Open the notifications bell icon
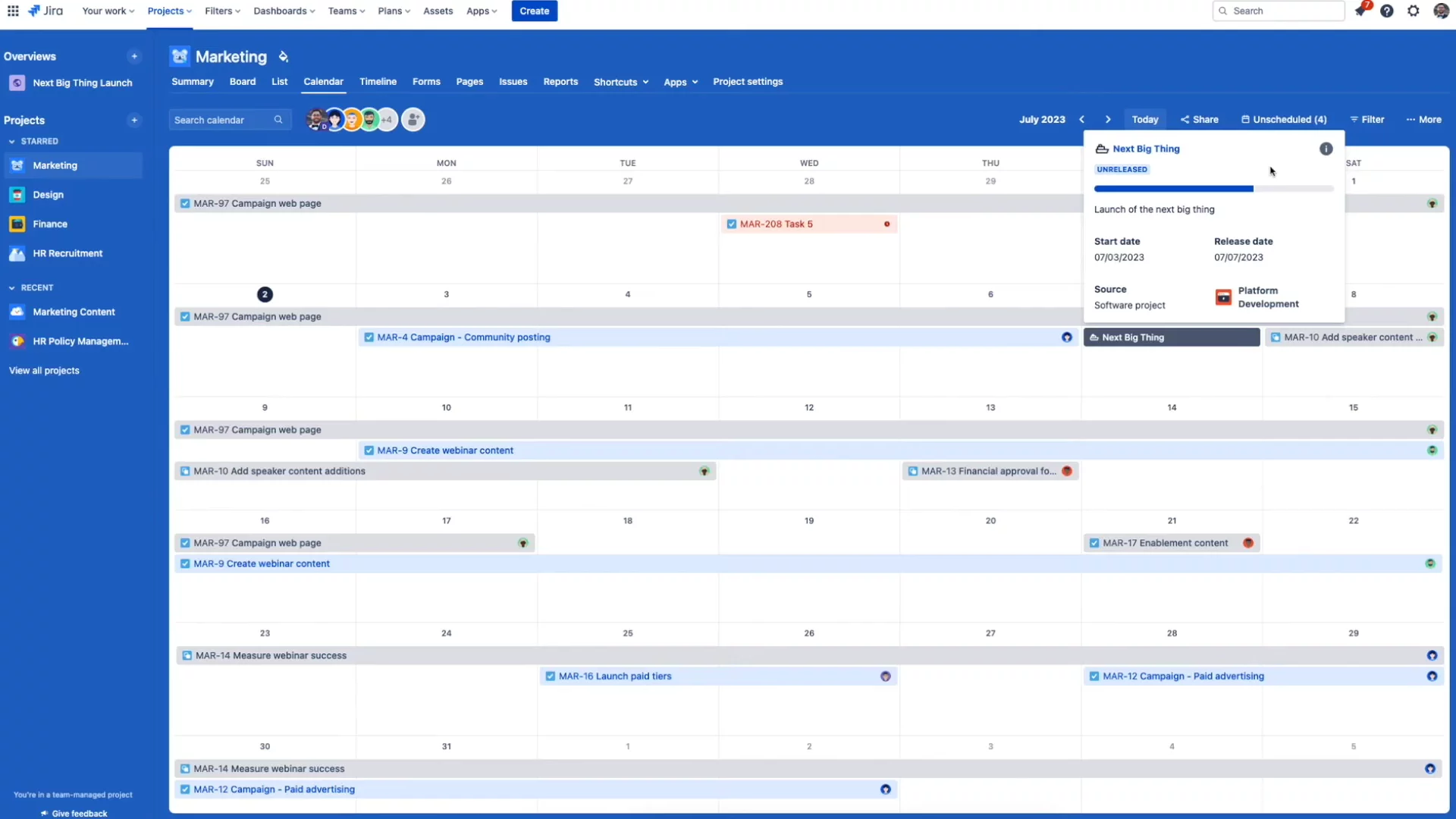 pos(1360,11)
